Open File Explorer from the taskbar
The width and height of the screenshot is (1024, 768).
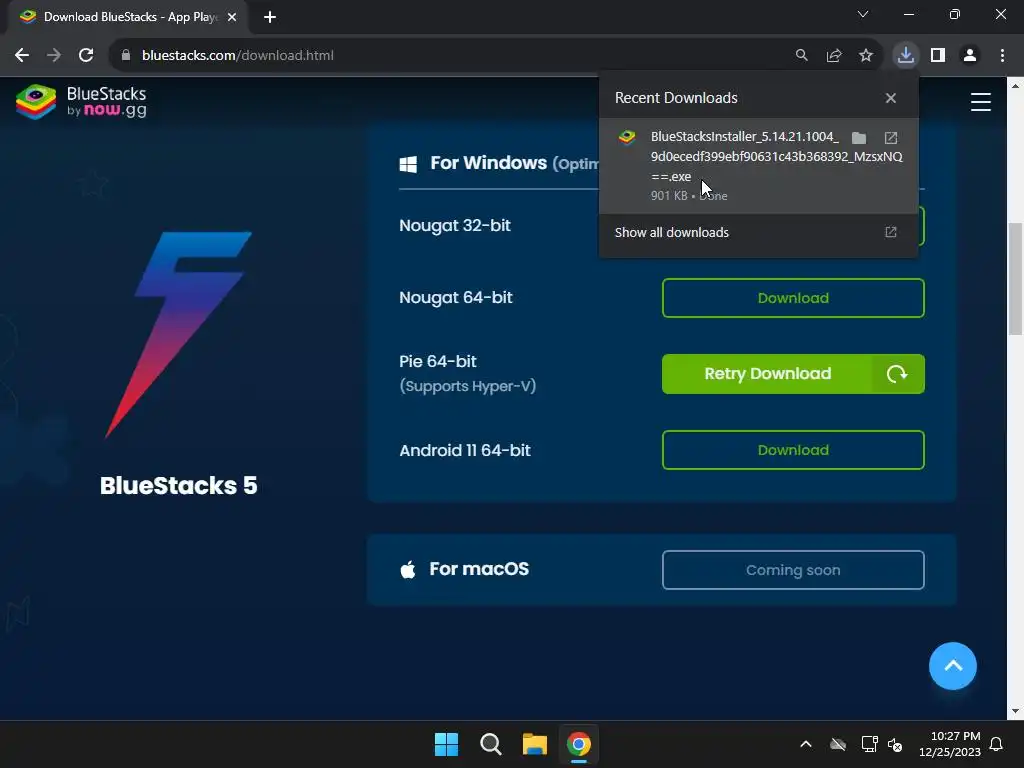pos(534,744)
